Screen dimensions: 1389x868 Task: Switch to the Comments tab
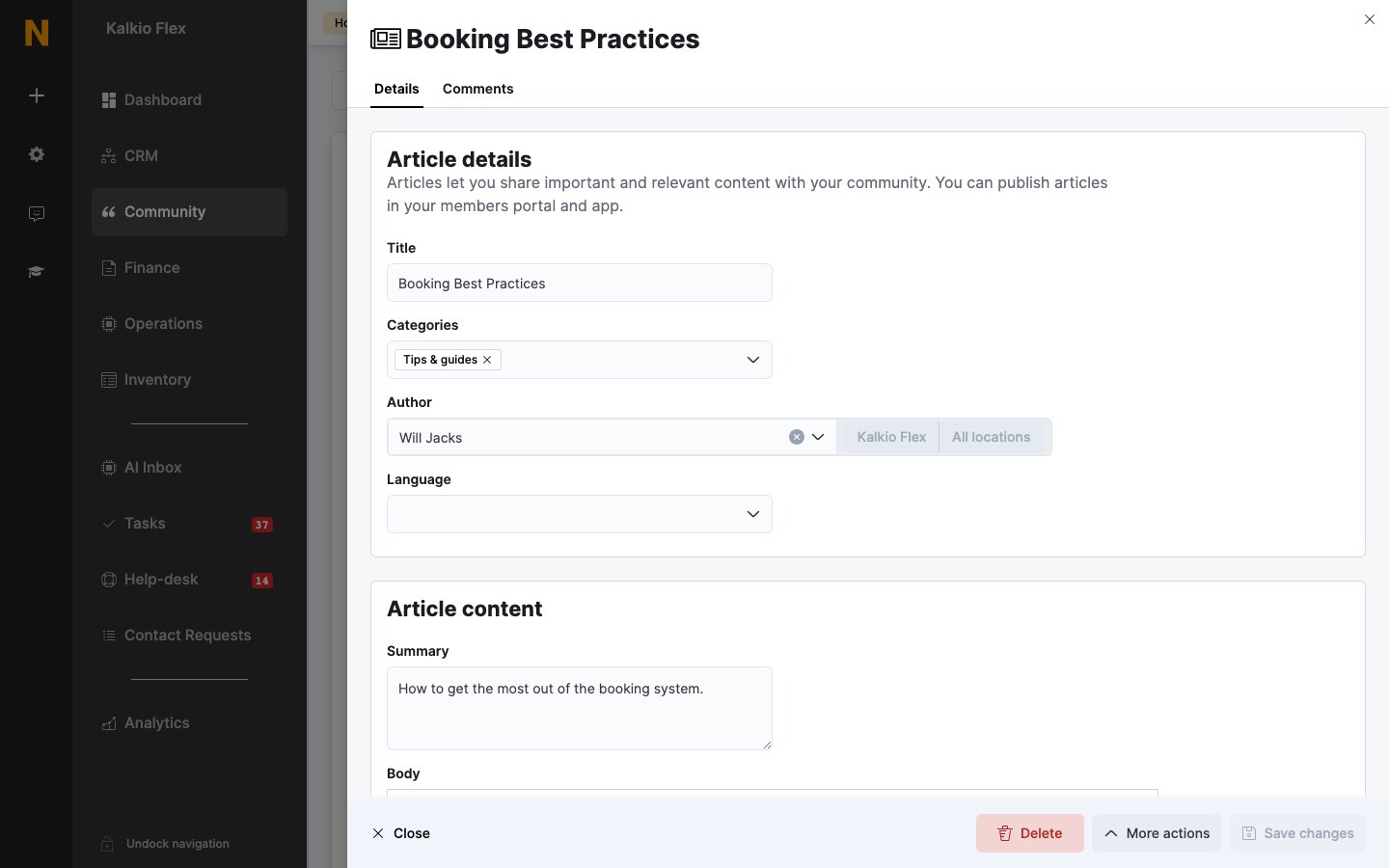point(478,89)
